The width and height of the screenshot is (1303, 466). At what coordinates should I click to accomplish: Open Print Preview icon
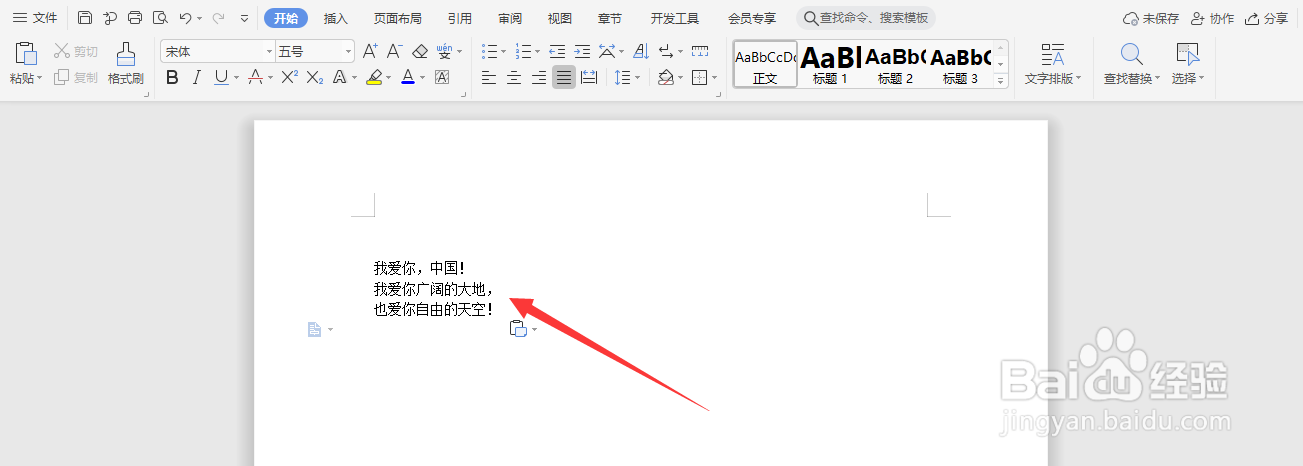click(160, 18)
